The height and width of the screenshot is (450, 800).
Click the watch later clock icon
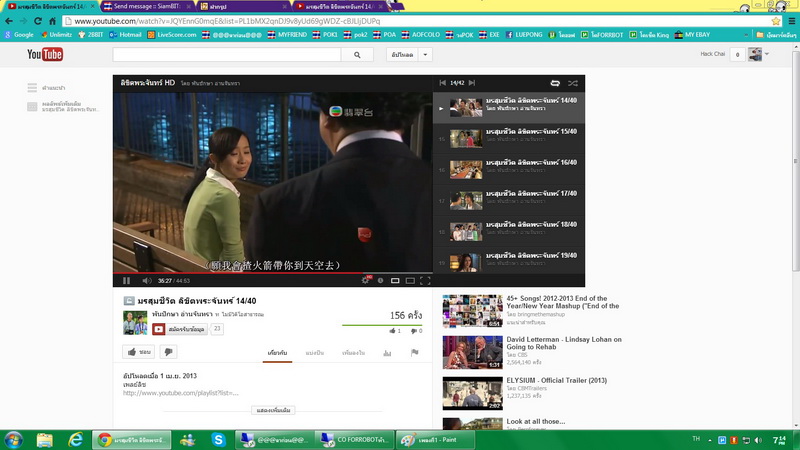(x=380, y=281)
